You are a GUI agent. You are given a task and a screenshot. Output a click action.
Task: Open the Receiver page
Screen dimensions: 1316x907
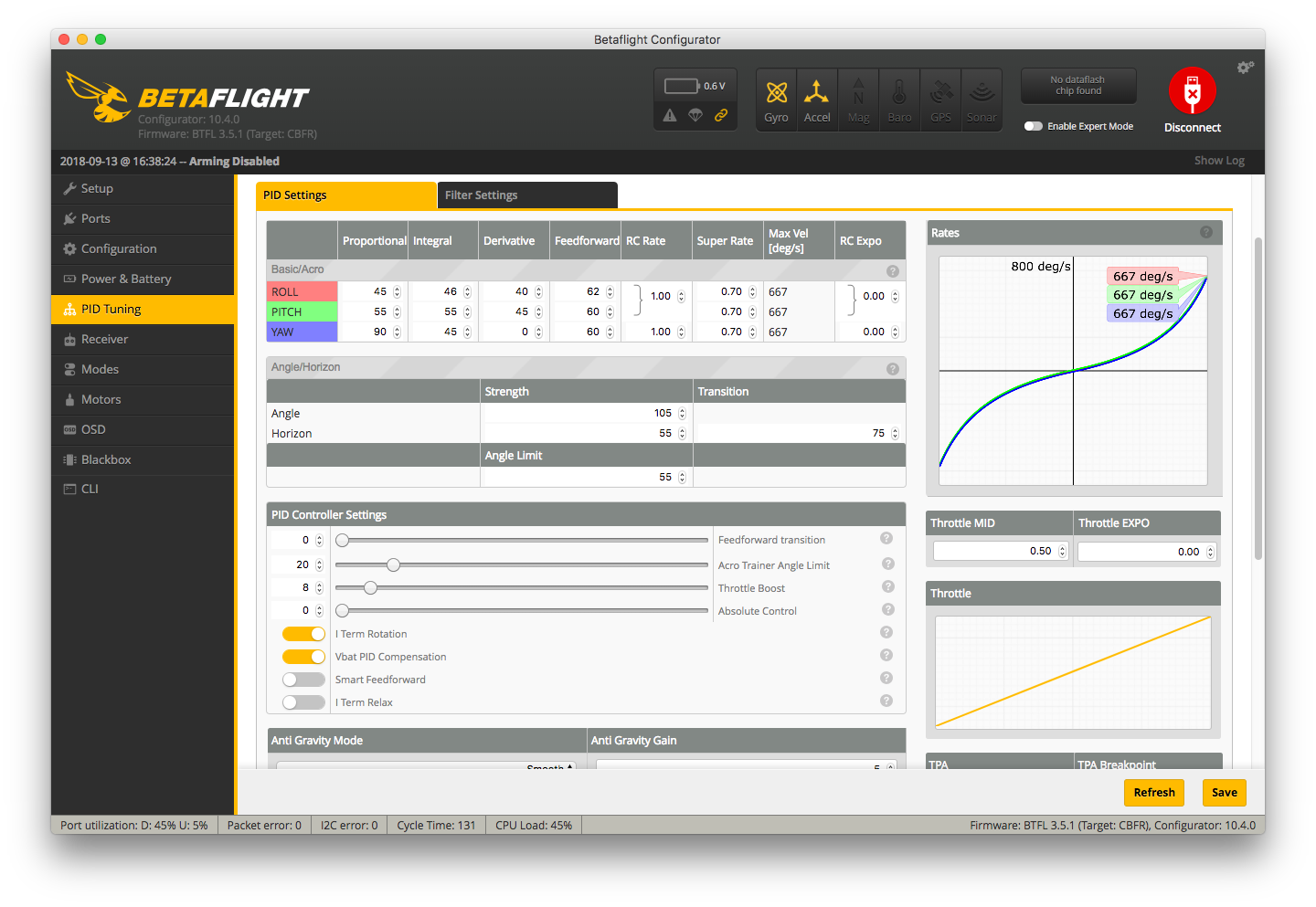pyautogui.click(x=143, y=340)
